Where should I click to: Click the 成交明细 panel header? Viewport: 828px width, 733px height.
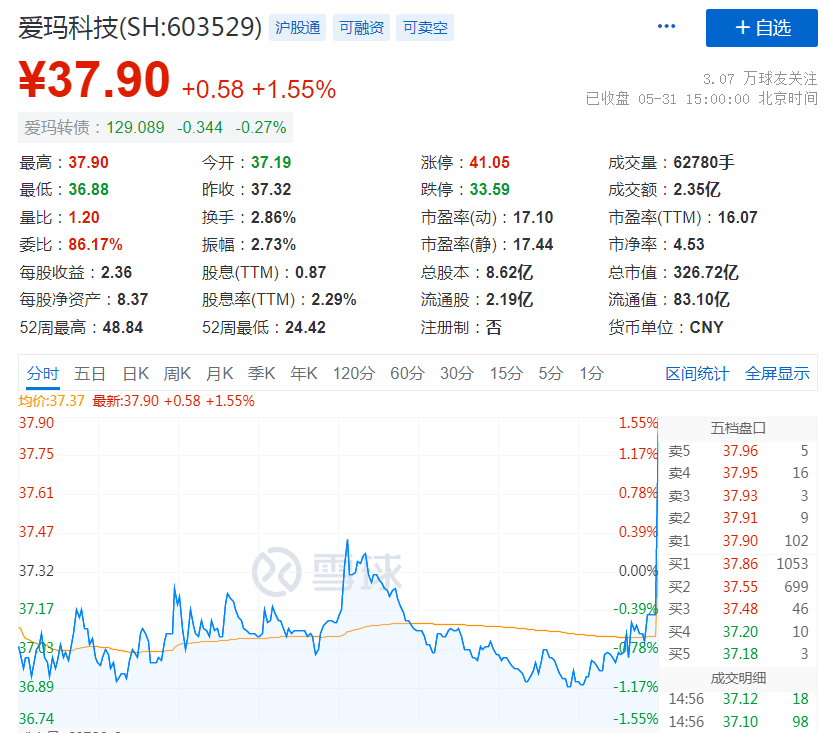pos(738,678)
